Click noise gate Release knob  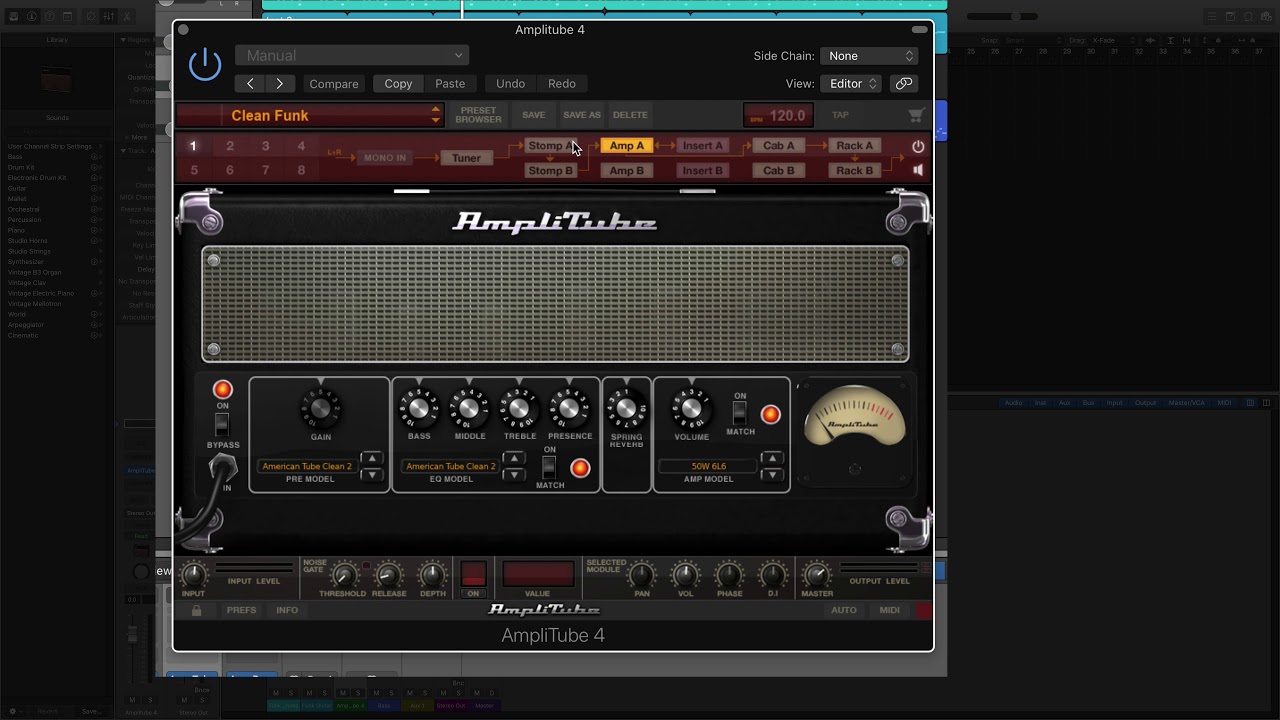[x=389, y=575]
